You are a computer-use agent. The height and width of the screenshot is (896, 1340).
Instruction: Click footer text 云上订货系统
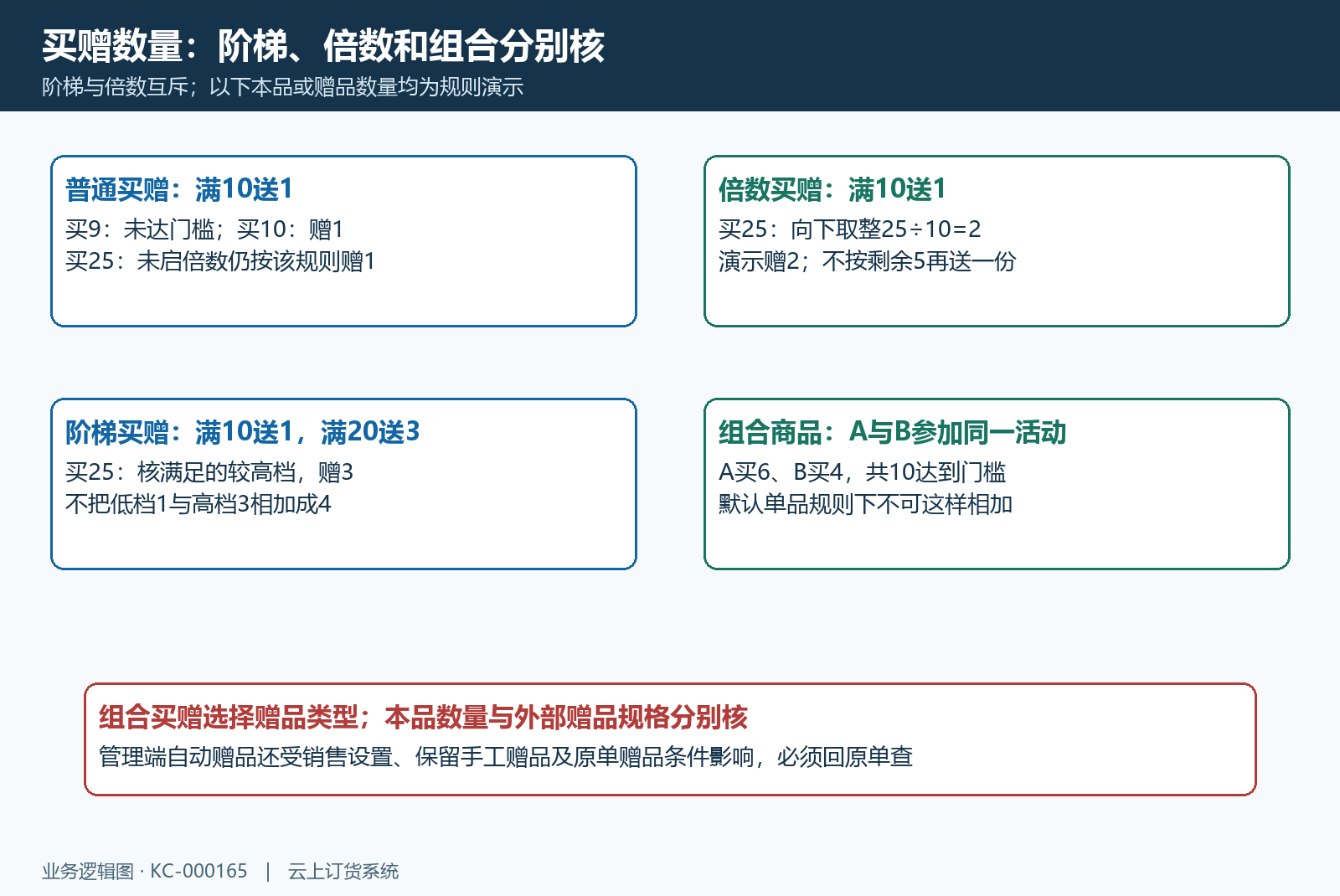[343, 872]
